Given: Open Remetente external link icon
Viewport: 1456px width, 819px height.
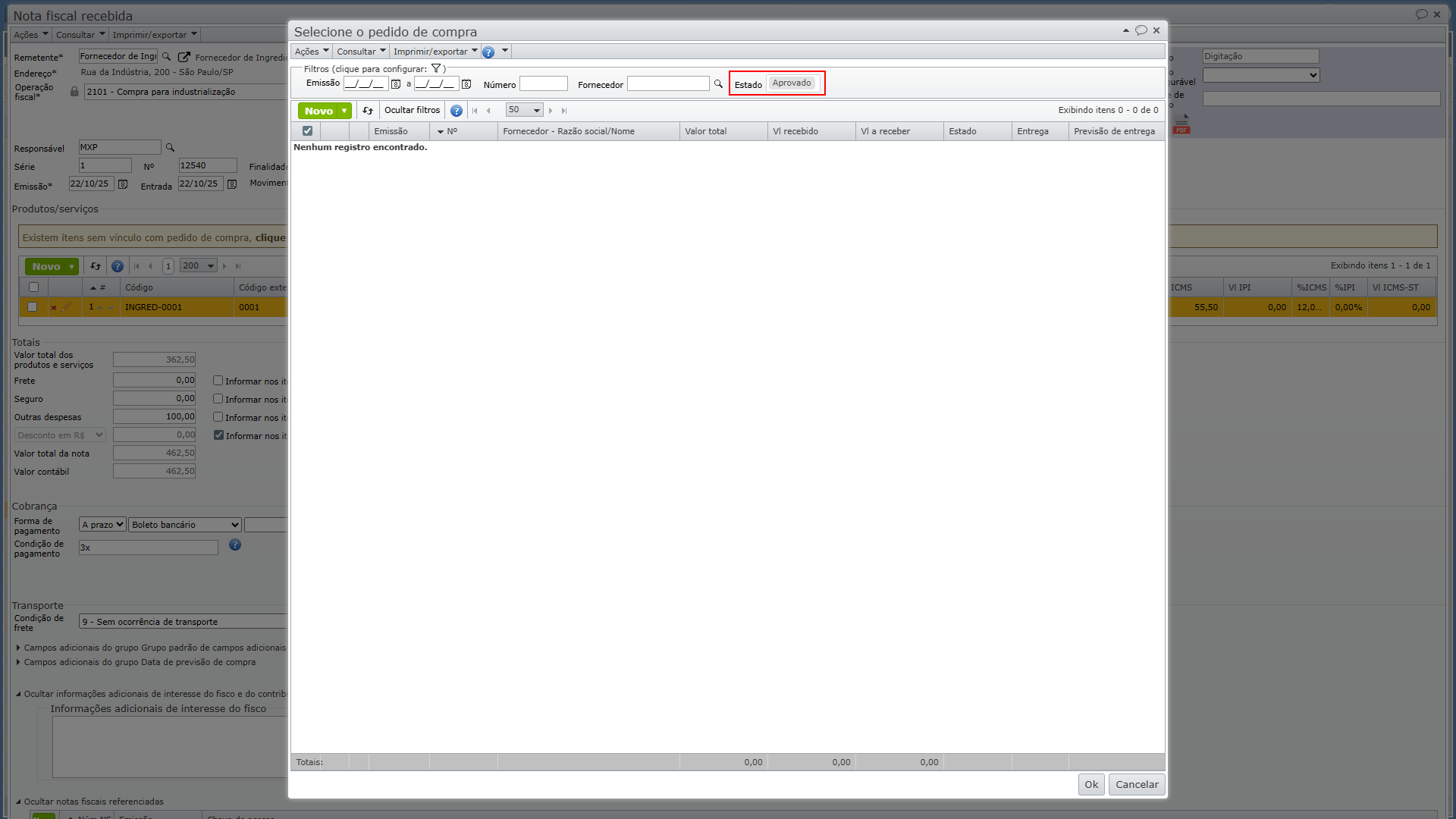Looking at the screenshot, I should 184,57.
